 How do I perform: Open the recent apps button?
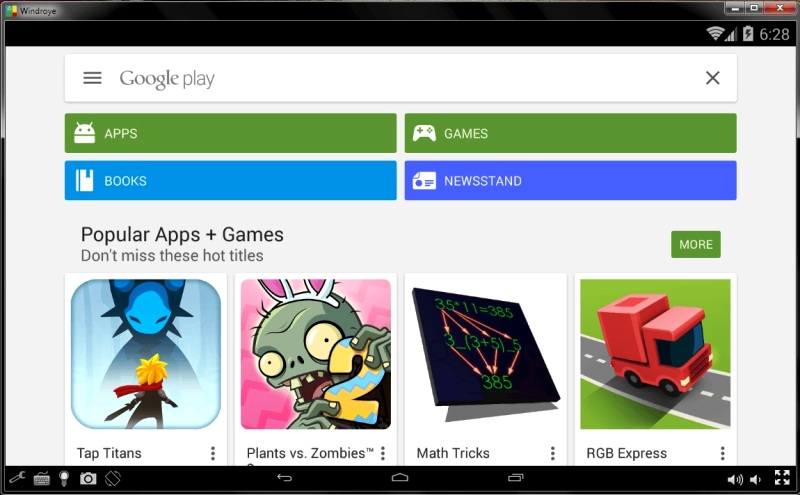click(x=515, y=478)
